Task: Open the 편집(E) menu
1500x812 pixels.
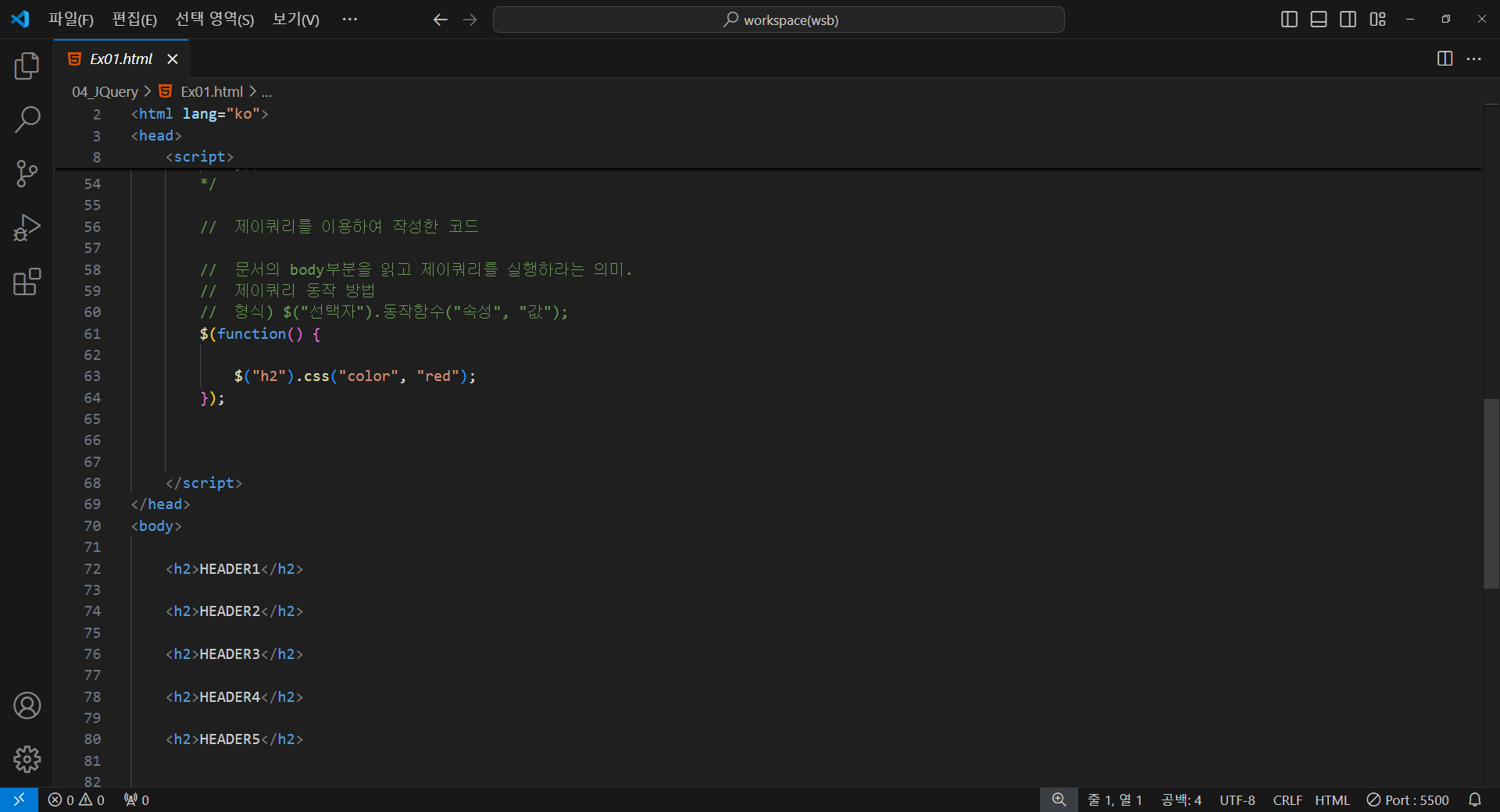Action: point(134,20)
